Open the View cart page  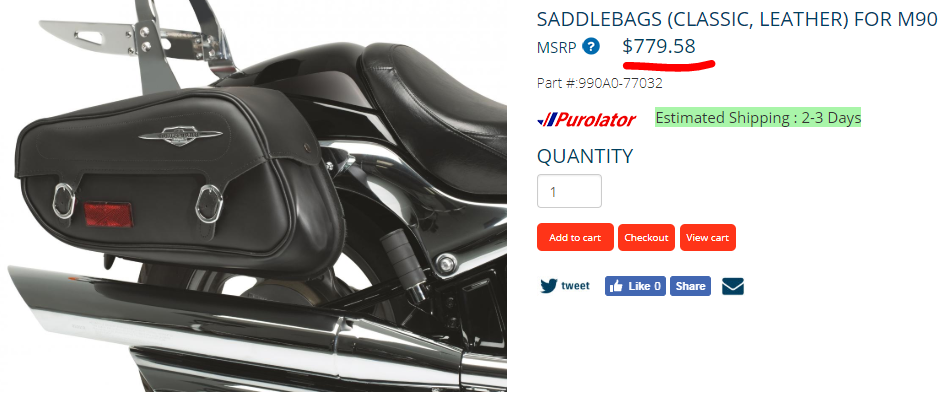[707, 237]
